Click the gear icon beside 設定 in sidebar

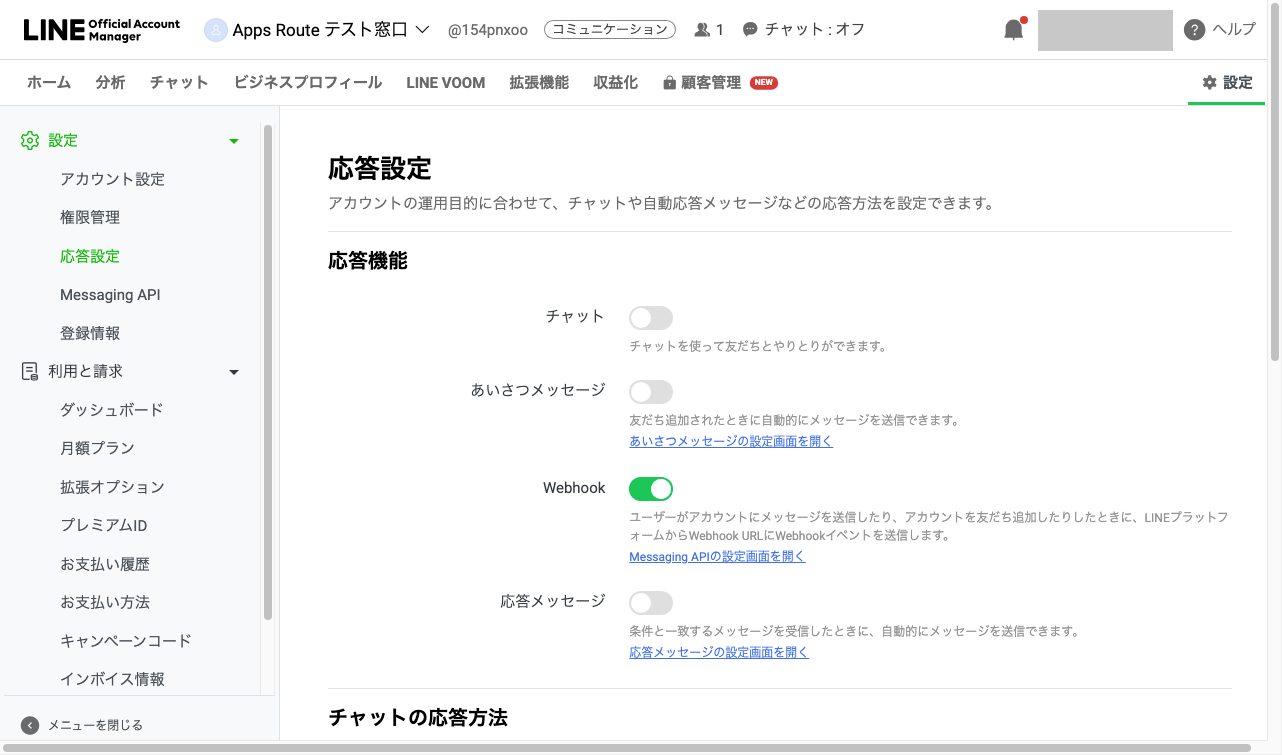[x=30, y=140]
